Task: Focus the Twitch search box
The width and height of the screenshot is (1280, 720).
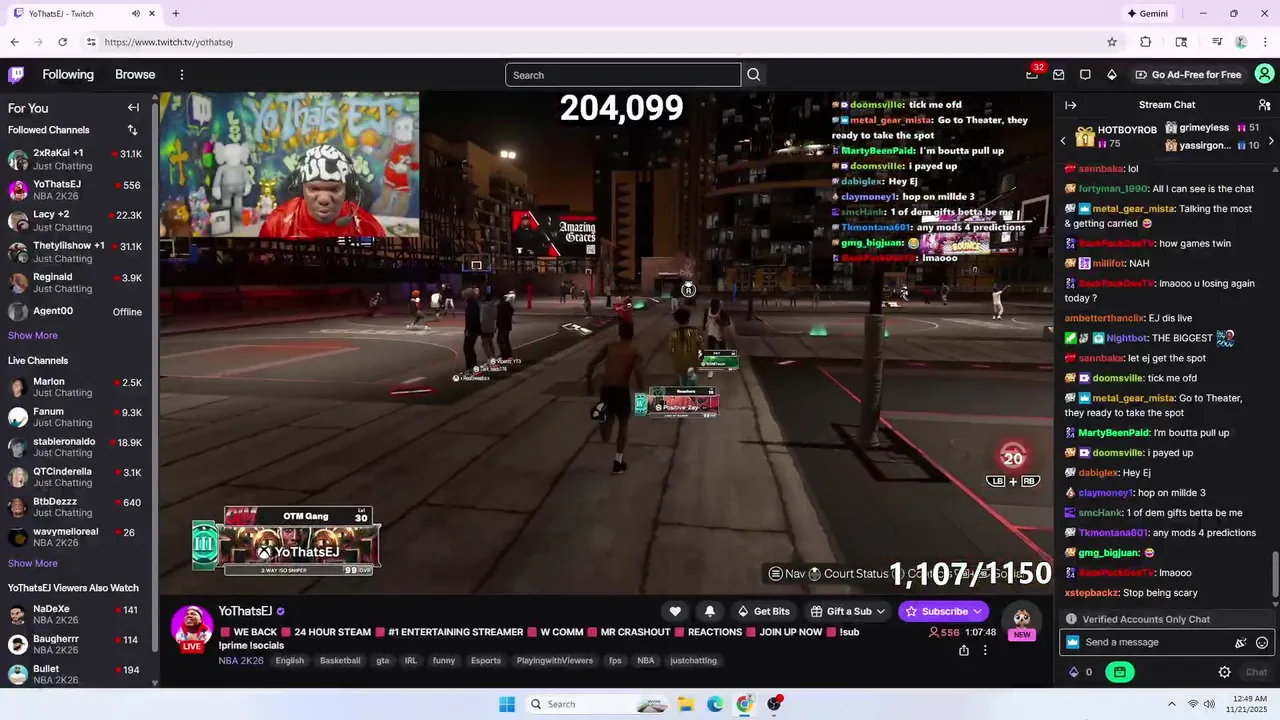Action: [x=623, y=75]
